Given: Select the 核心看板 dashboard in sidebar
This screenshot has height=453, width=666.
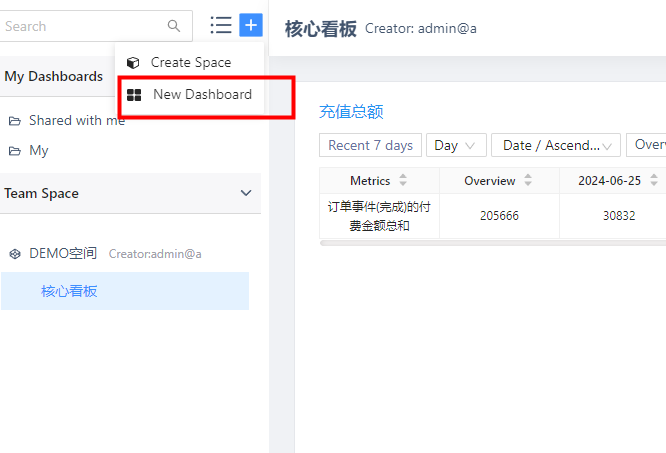Looking at the screenshot, I should (x=69, y=291).
